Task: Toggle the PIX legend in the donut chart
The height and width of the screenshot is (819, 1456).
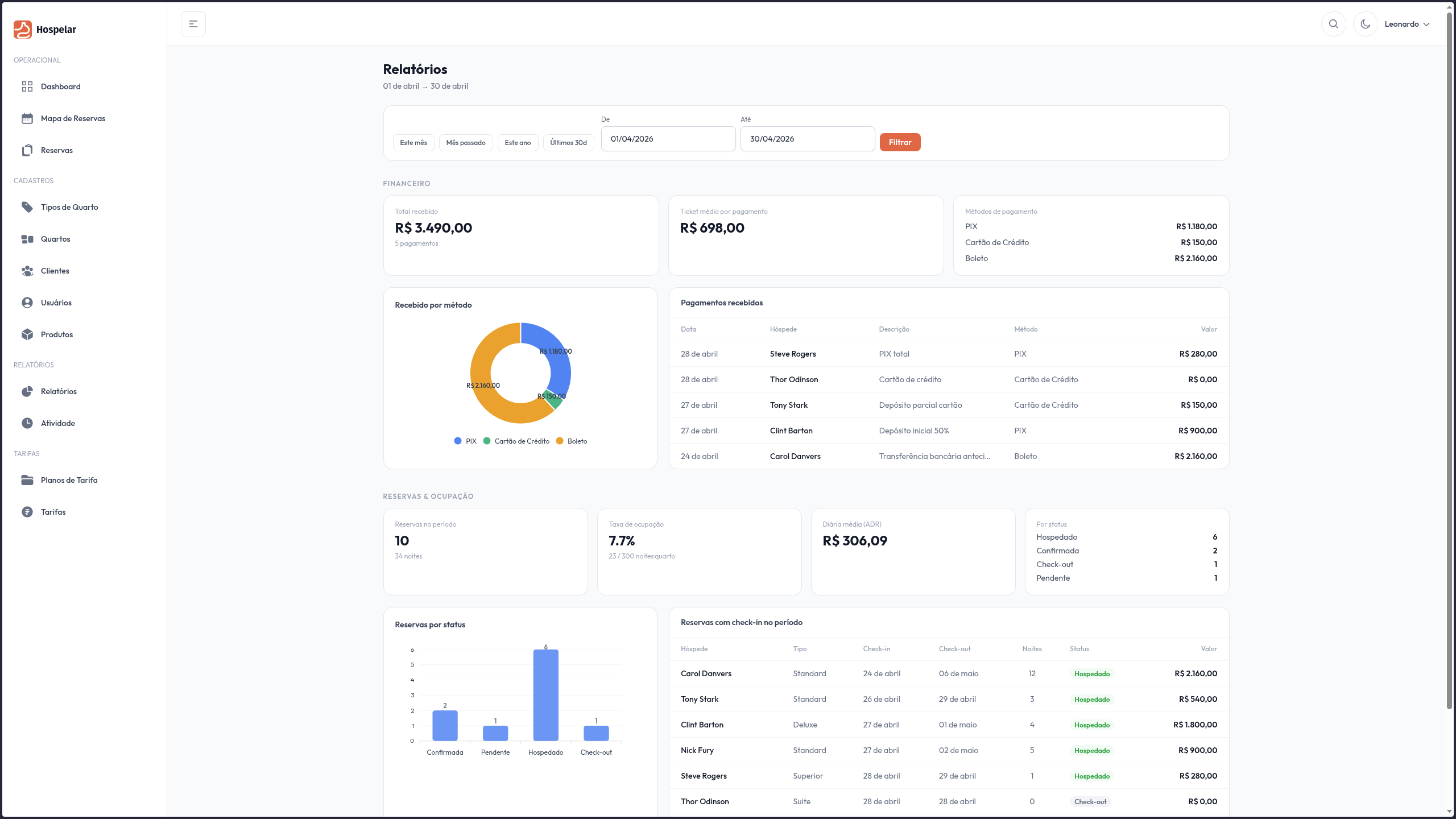Action: pyautogui.click(x=465, y=441)
